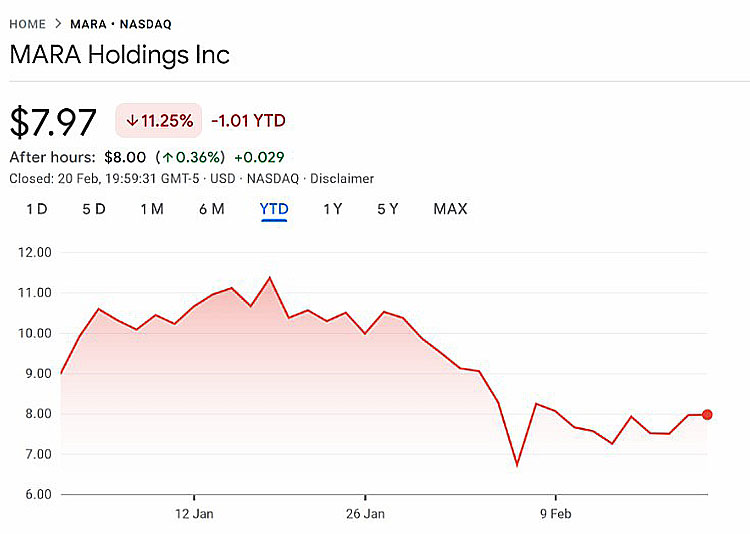Click the 12 Jan axis label
Viewport: 750px width, 534px height.
point(193,514)
